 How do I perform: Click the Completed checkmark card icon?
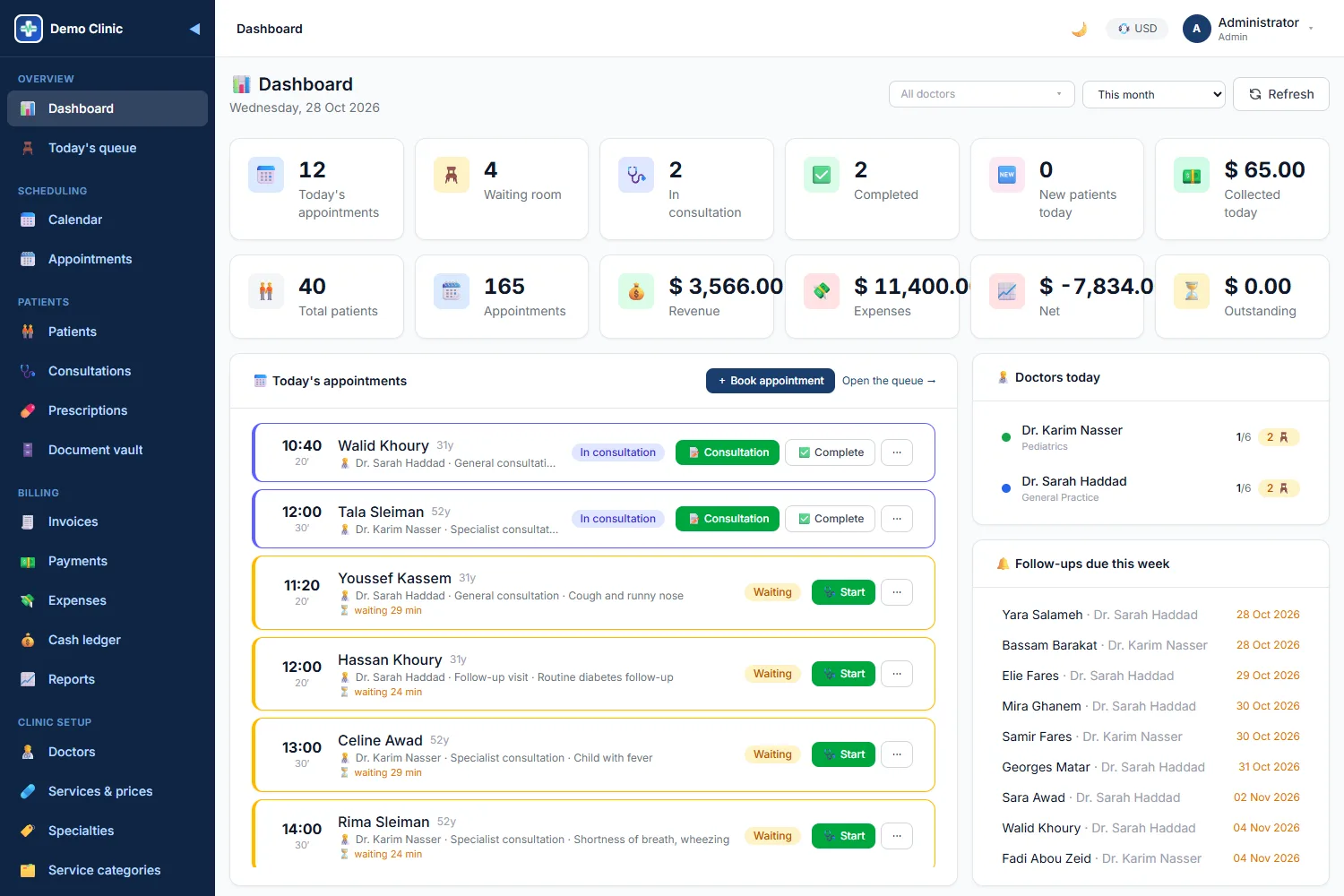[822, 175]
